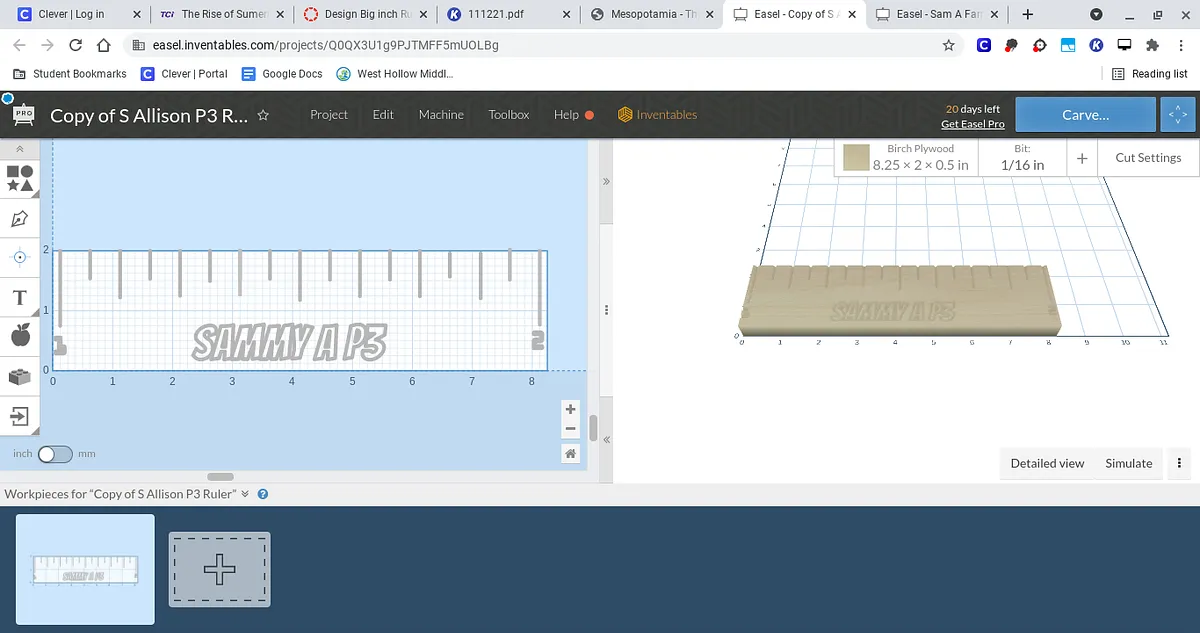Select the Text tool

pyautogui.click(x=20, y=298)
